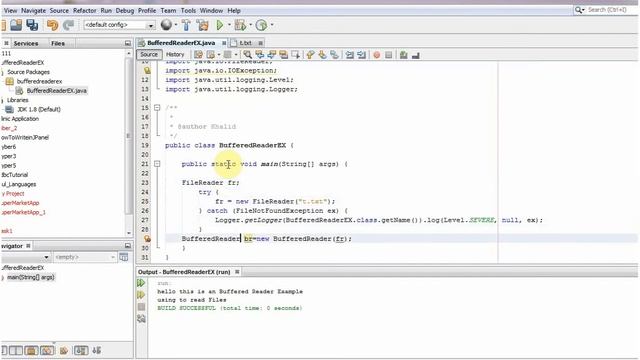This screenshot has width=640, height=360.
Task: Open the browser globe dropdown arrow
Action: pos(176,25)
